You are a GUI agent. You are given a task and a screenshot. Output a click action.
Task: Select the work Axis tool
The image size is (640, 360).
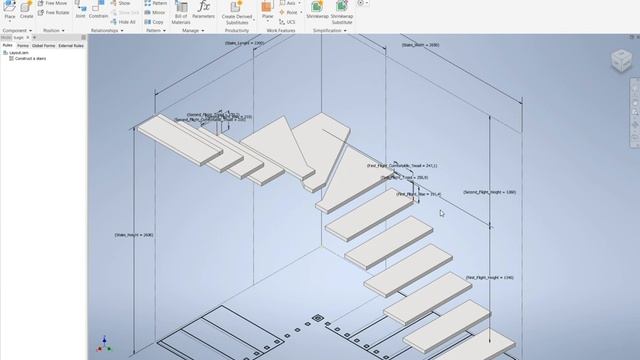288,3
